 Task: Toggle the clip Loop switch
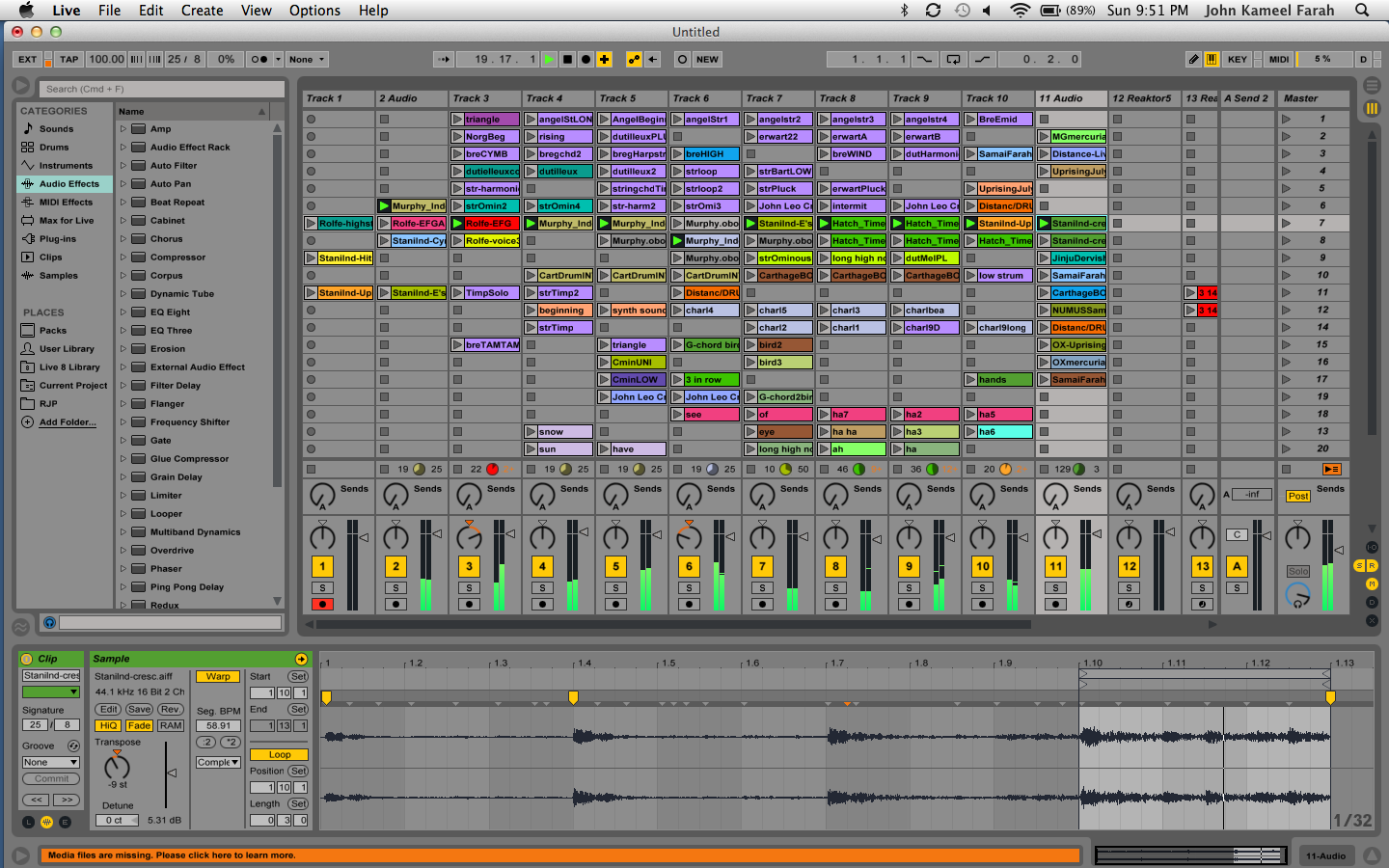(279, 755)
